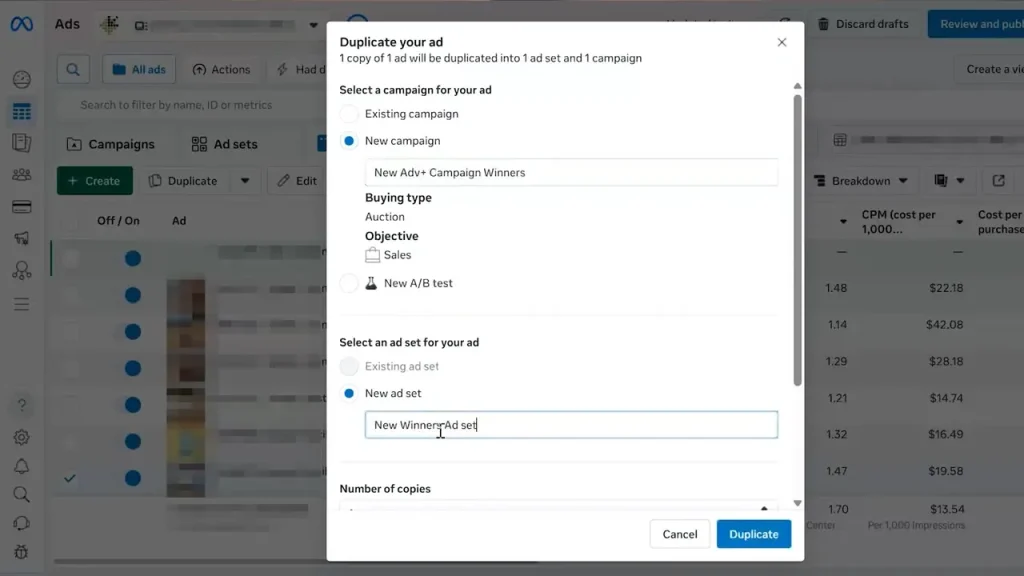The height and width of the screenshot is (576, 1024).
Task: Toggle off the ad in $22.18 row
Action: pos(133,295)
